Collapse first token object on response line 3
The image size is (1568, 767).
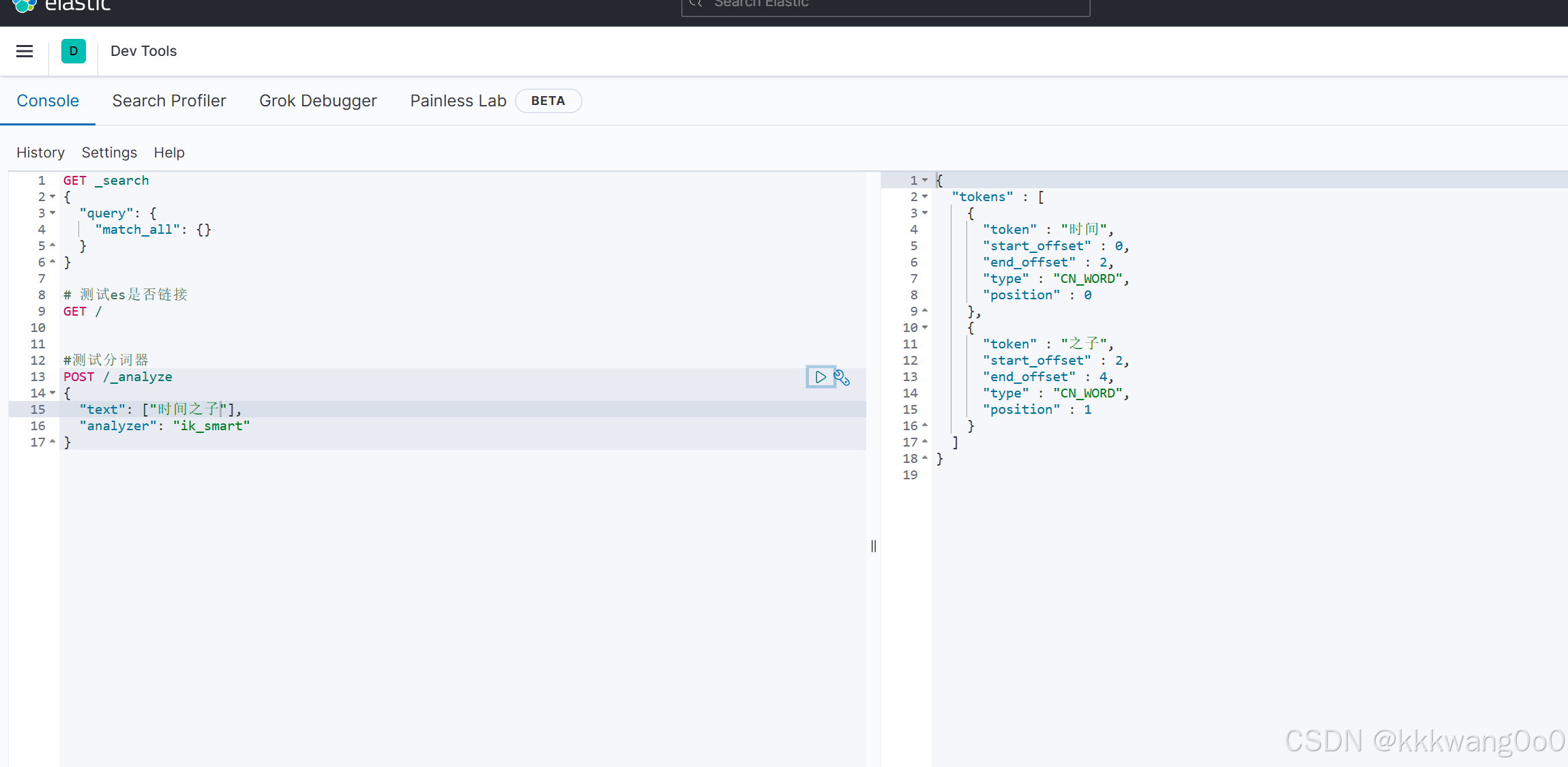925,213
